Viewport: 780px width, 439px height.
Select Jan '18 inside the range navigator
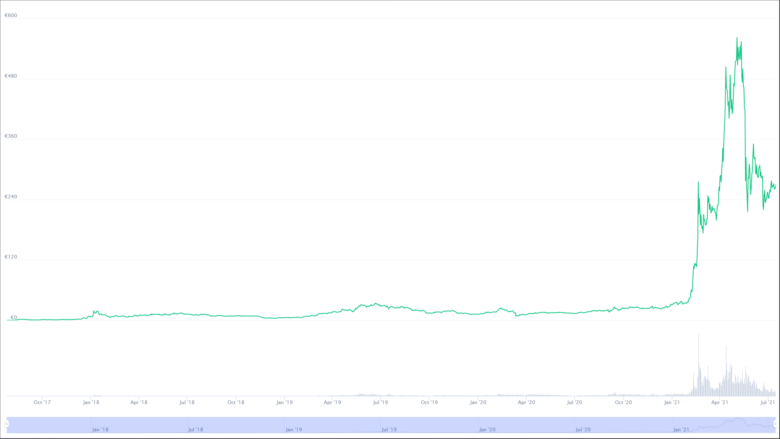pyautogui.click(x=100, y=430)
